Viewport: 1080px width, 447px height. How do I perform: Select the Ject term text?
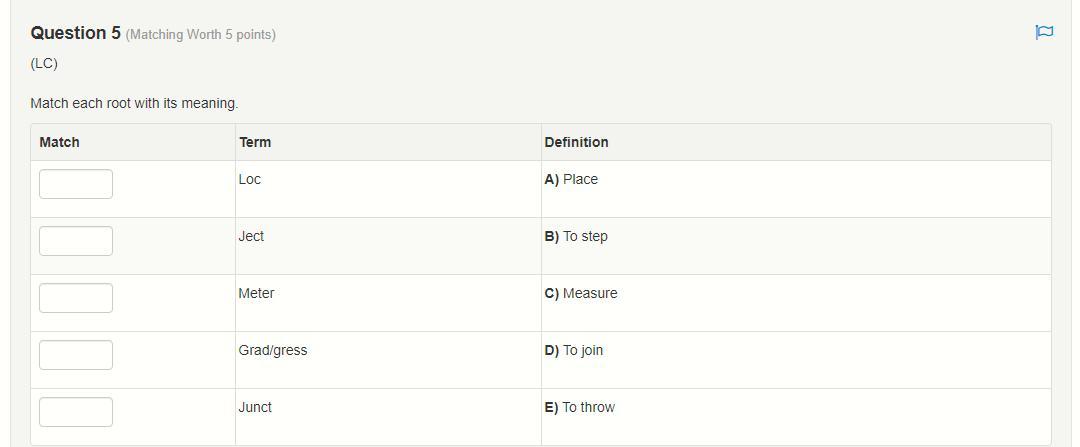coord(251,237)
